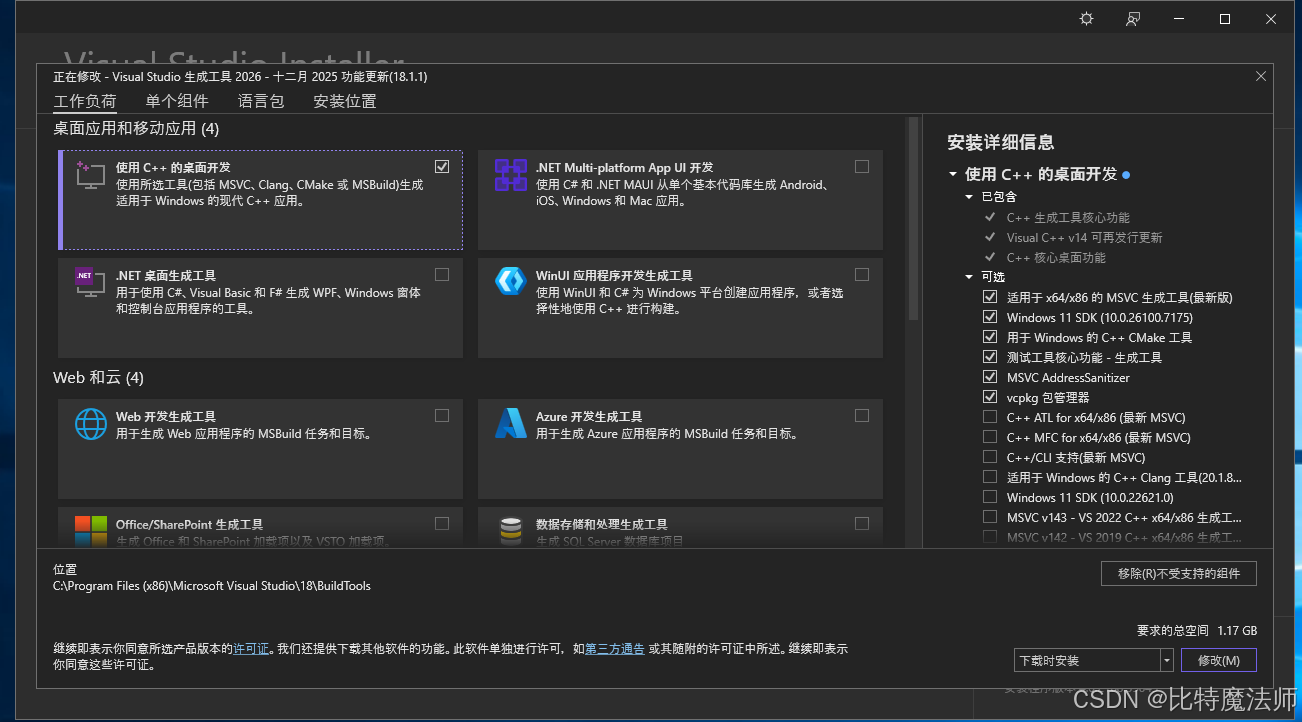Enable C++ ATL for x64/x86 (最新 MSVC)
Viewport: 1302px width, 722px height.
pyautogui.click(x=990, y=417)
